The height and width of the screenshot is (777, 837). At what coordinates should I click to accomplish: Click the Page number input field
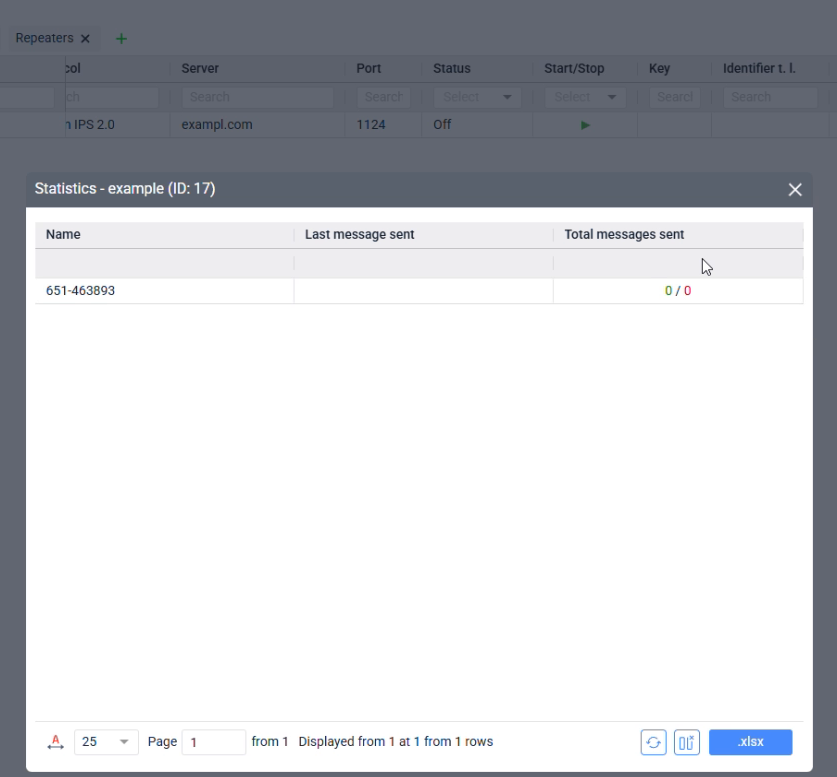pyautogui.click(x=214, y=742)
